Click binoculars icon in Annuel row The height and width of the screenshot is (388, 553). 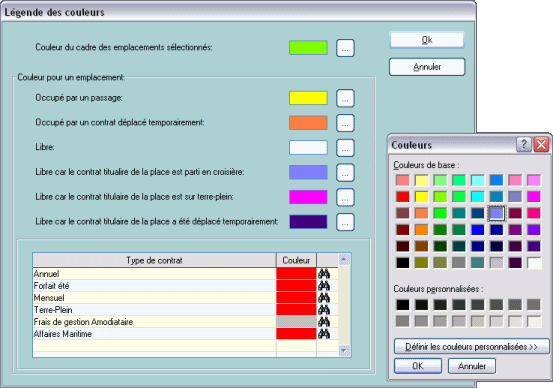(x=324, y=274)
